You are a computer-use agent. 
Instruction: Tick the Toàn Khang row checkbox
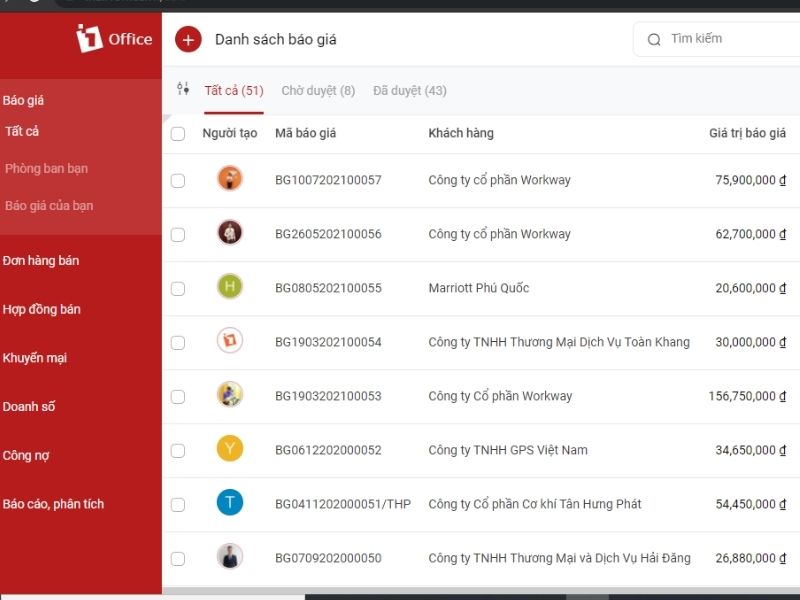pyautogui.click(x=178, y=343)
